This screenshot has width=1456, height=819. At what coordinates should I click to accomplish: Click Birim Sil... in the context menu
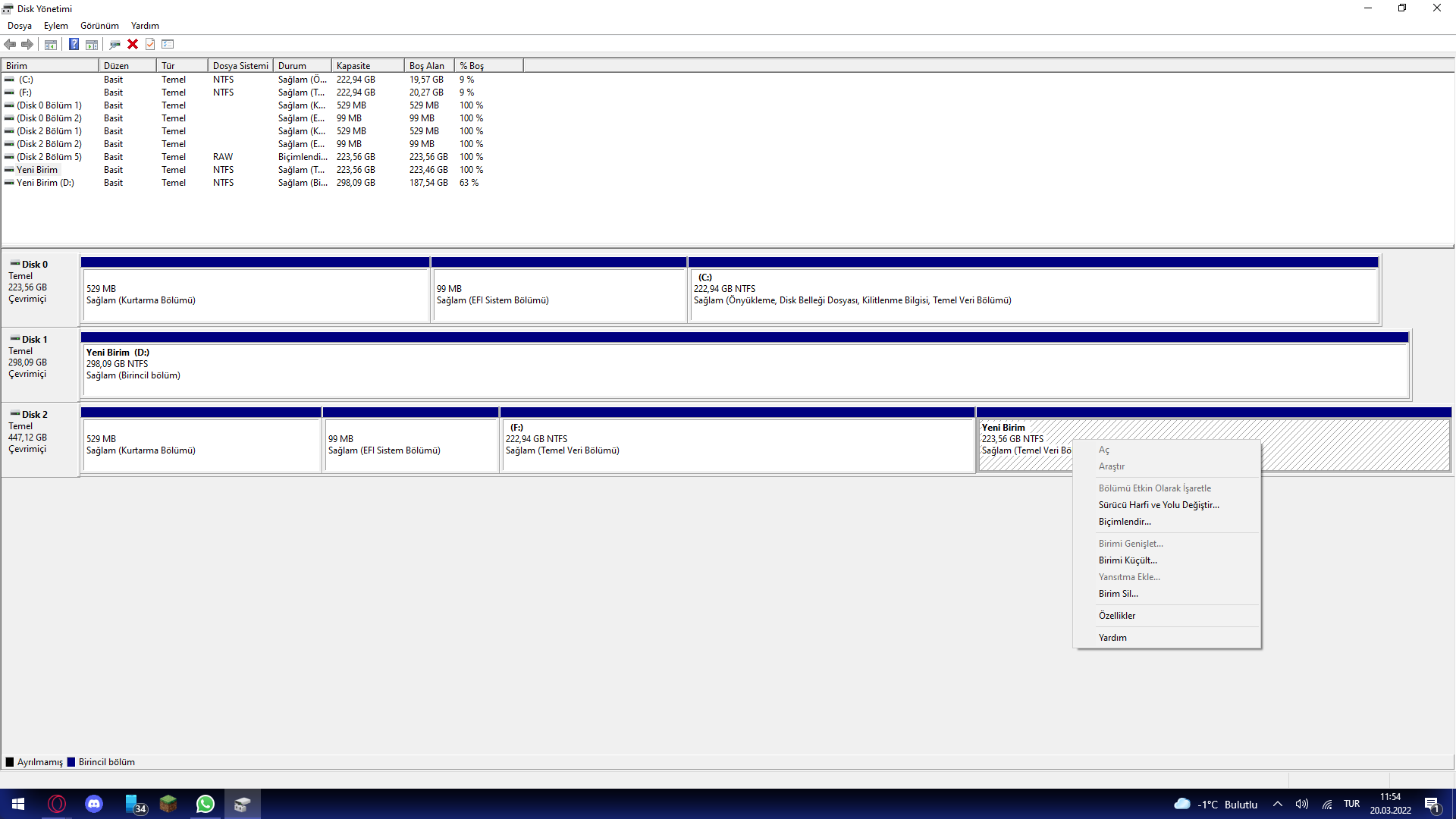[x=1118, y=594]
